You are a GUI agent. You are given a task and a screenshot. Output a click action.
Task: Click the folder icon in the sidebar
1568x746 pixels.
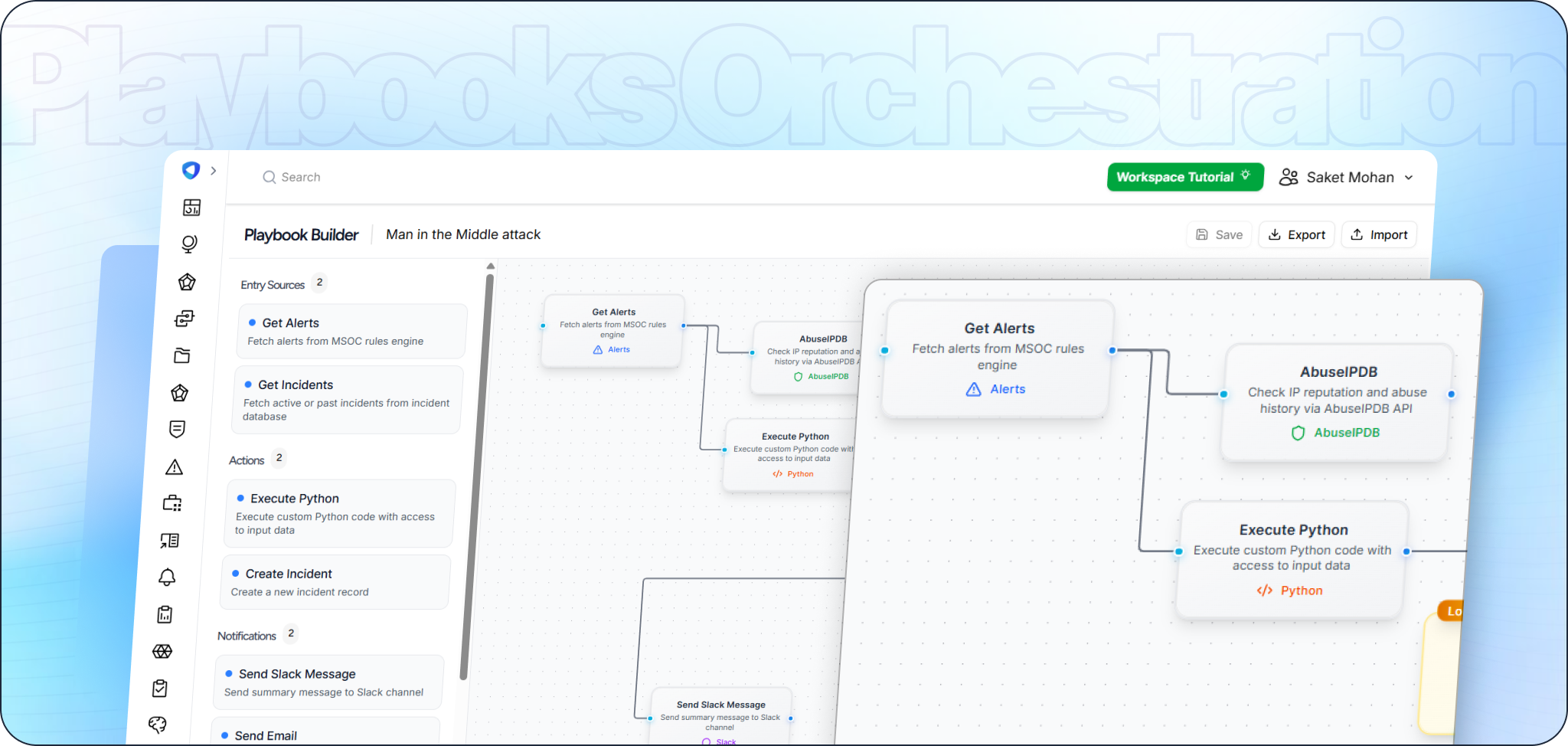click(x=182, y=355)
